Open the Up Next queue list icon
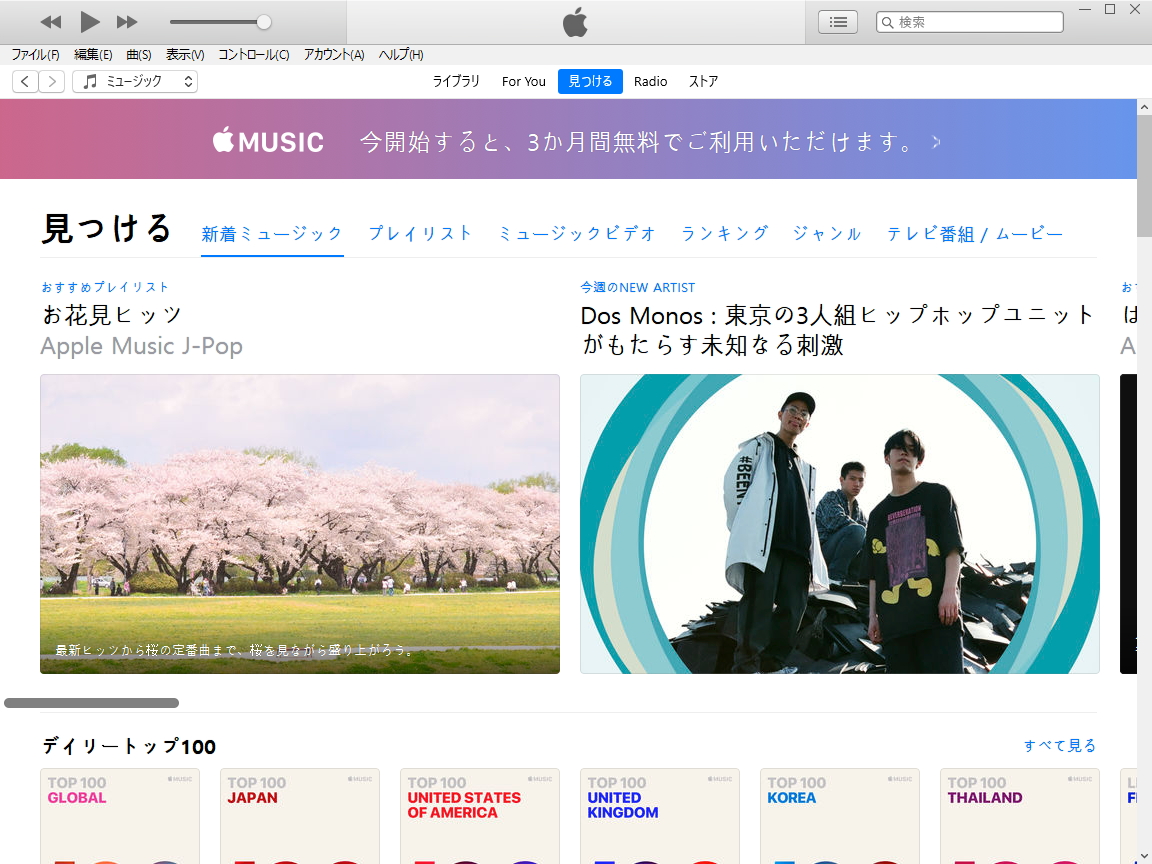The height and width of the screenshot is (864, 1152). (x=837, y=21)
